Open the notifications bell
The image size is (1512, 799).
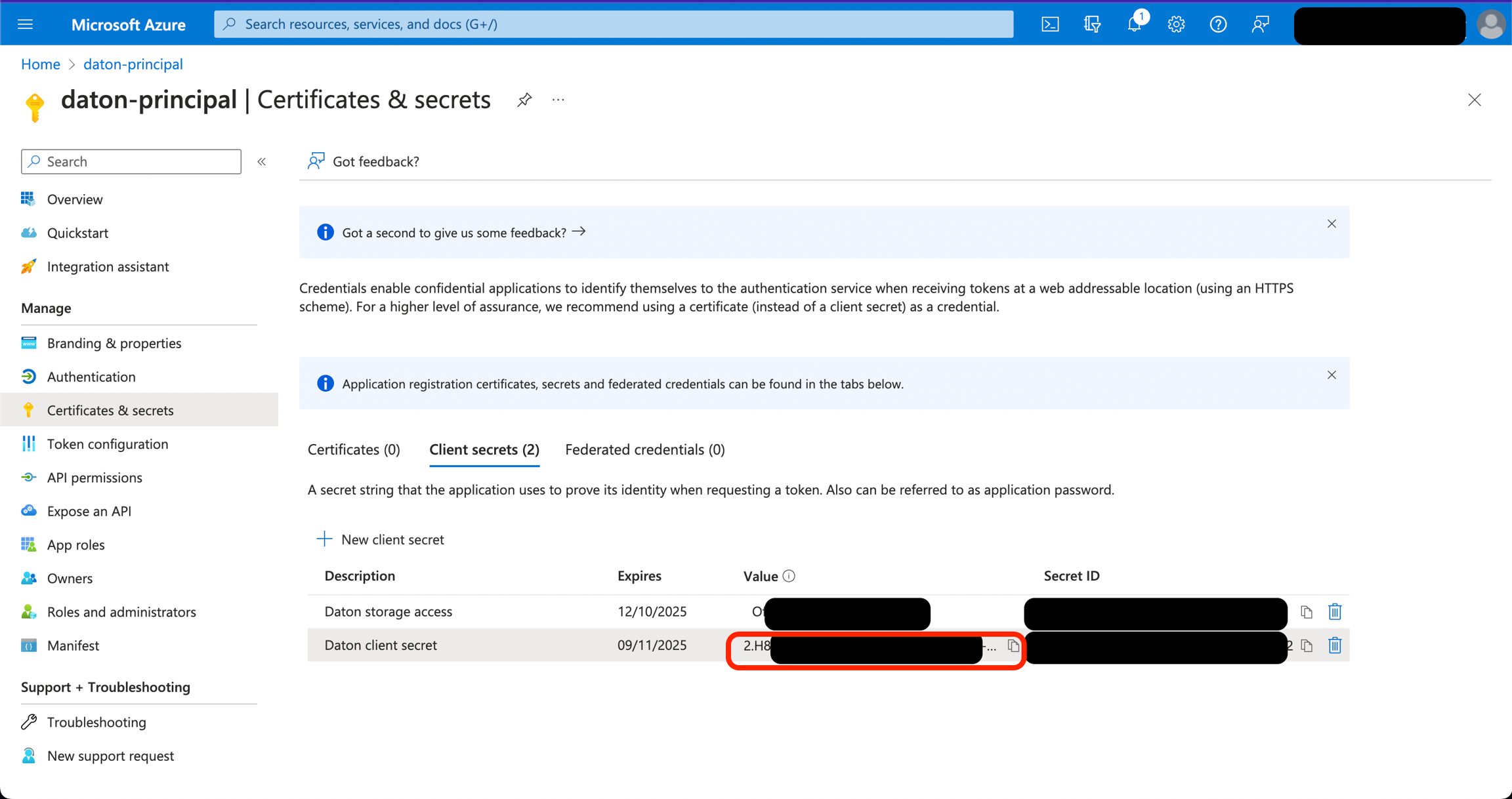[1134, 24]
